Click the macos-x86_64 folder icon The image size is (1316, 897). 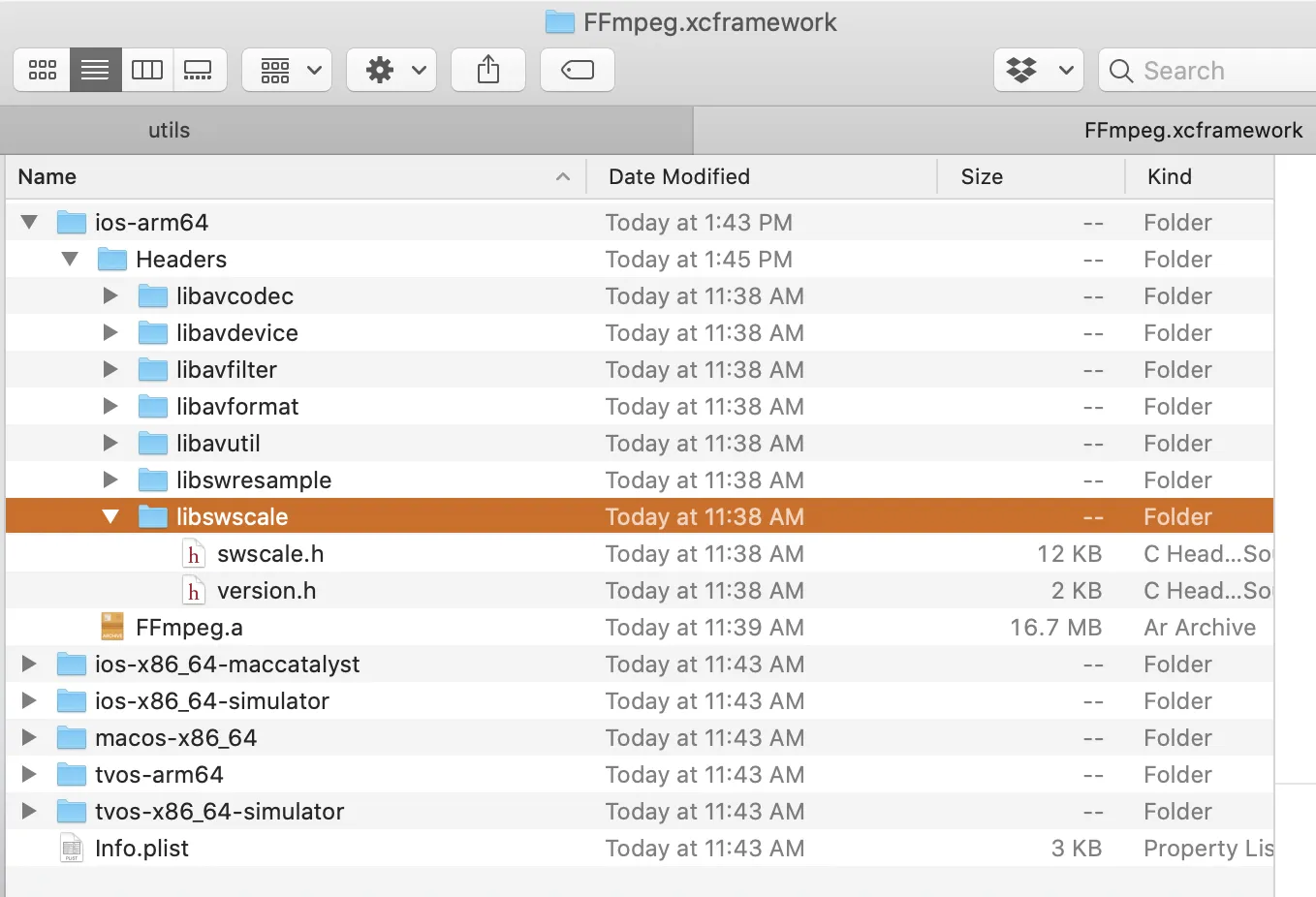[x=72, y=738]
